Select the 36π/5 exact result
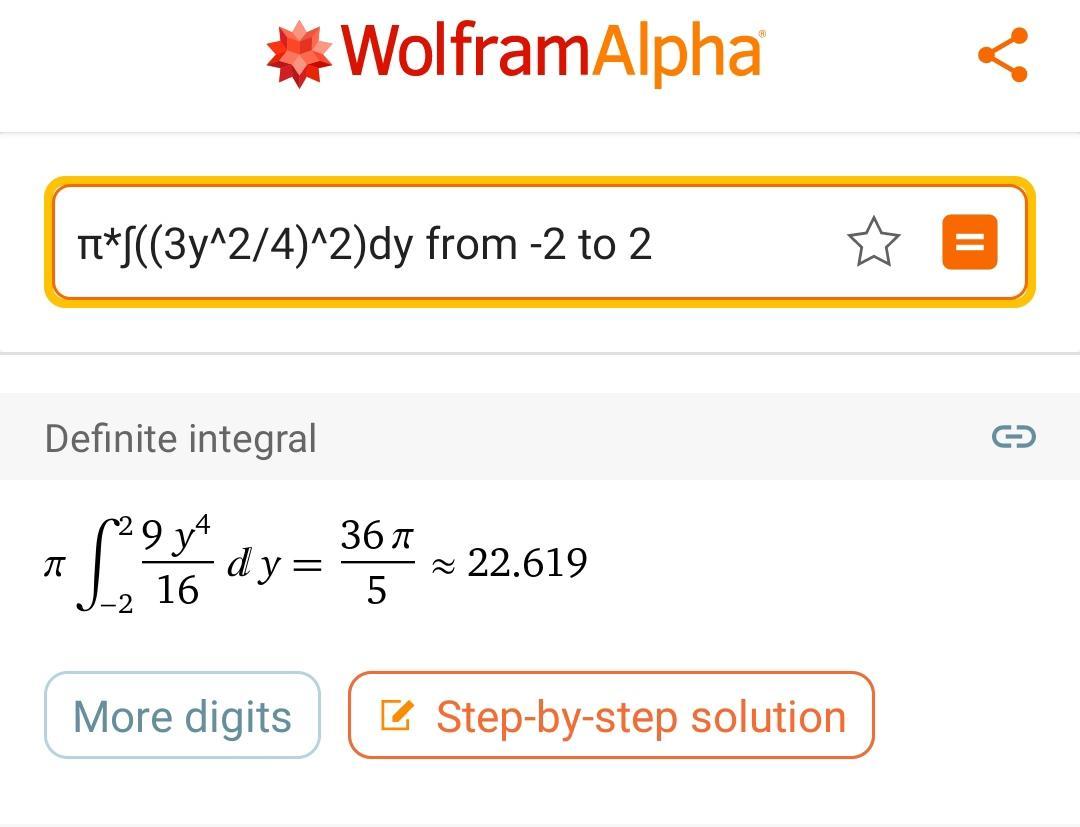Screen dimensions: 1080x827 click(x=376, y=563)
